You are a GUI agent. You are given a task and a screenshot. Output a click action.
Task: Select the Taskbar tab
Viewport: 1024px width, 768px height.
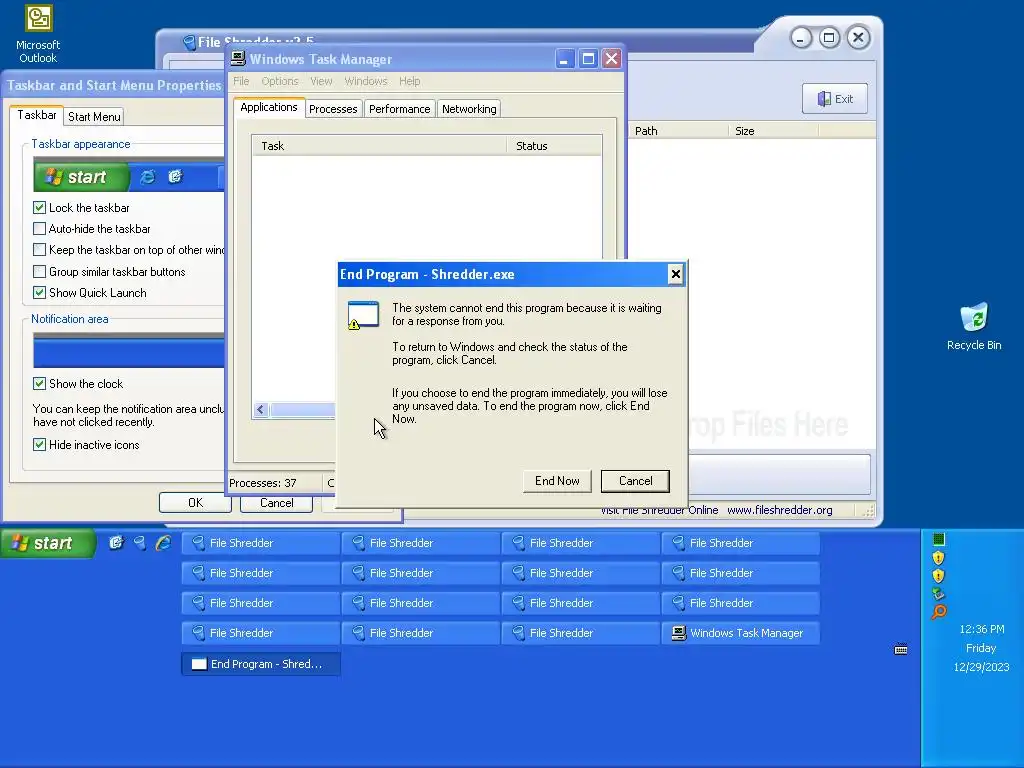point(37,115)
